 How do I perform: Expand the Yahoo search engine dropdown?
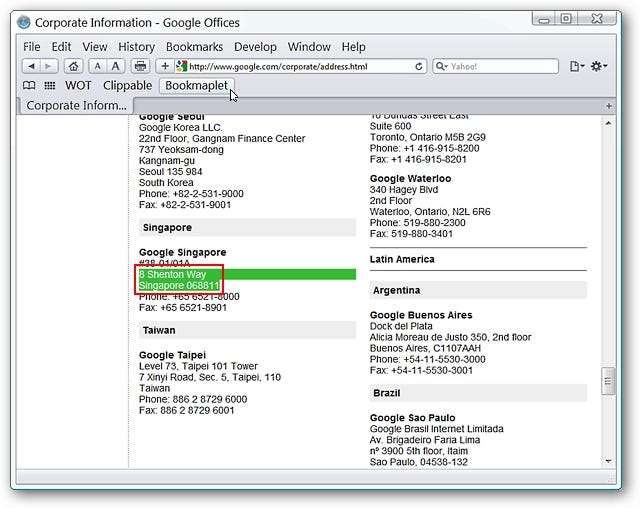click(442, 66)
